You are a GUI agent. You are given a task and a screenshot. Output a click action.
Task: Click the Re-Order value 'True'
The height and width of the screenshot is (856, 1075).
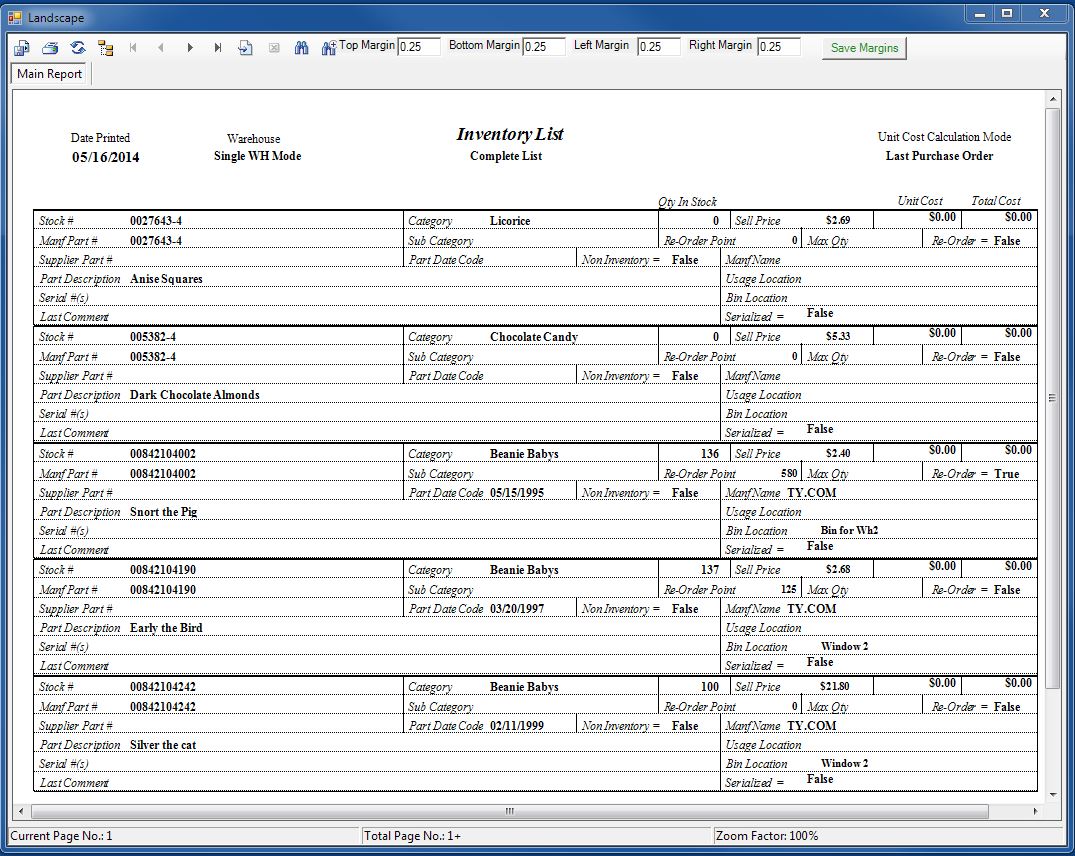tap(1006, 474)
